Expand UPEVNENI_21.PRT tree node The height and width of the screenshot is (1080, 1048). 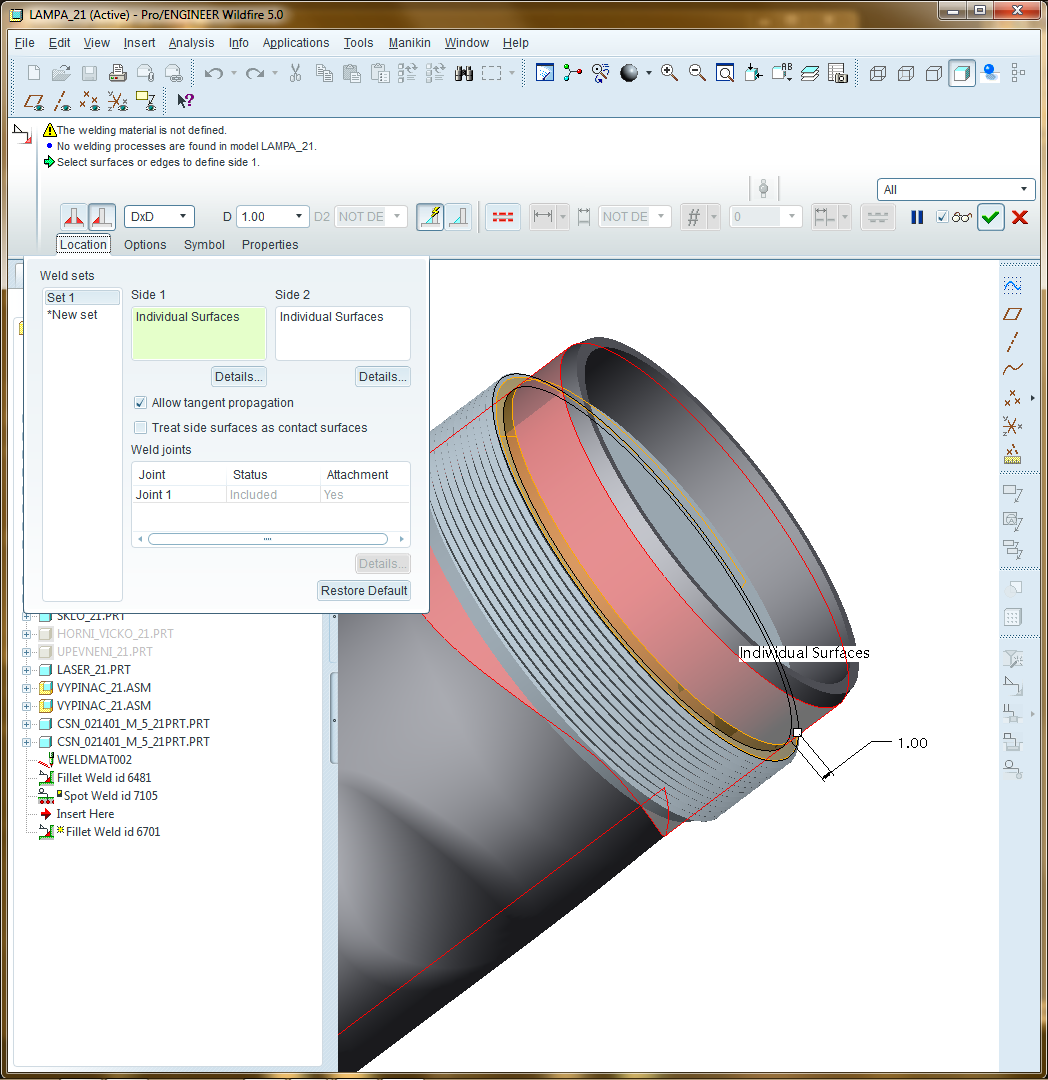pos(26,652)
